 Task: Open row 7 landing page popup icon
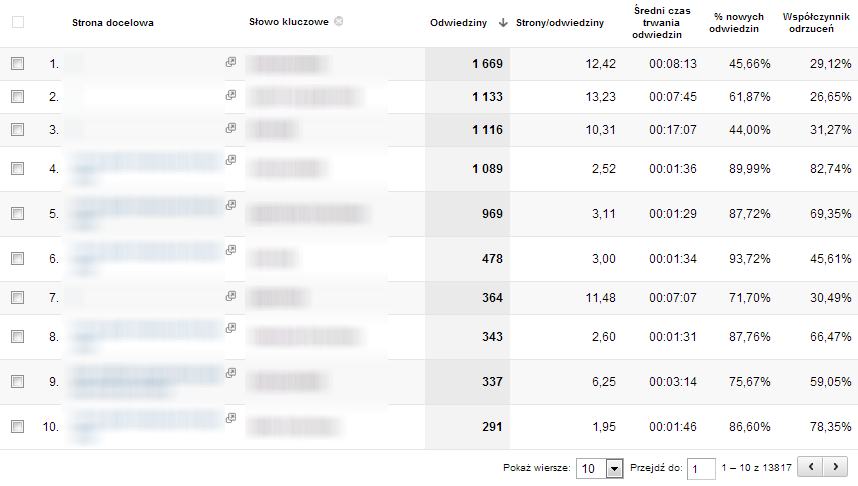click(231, 296)
